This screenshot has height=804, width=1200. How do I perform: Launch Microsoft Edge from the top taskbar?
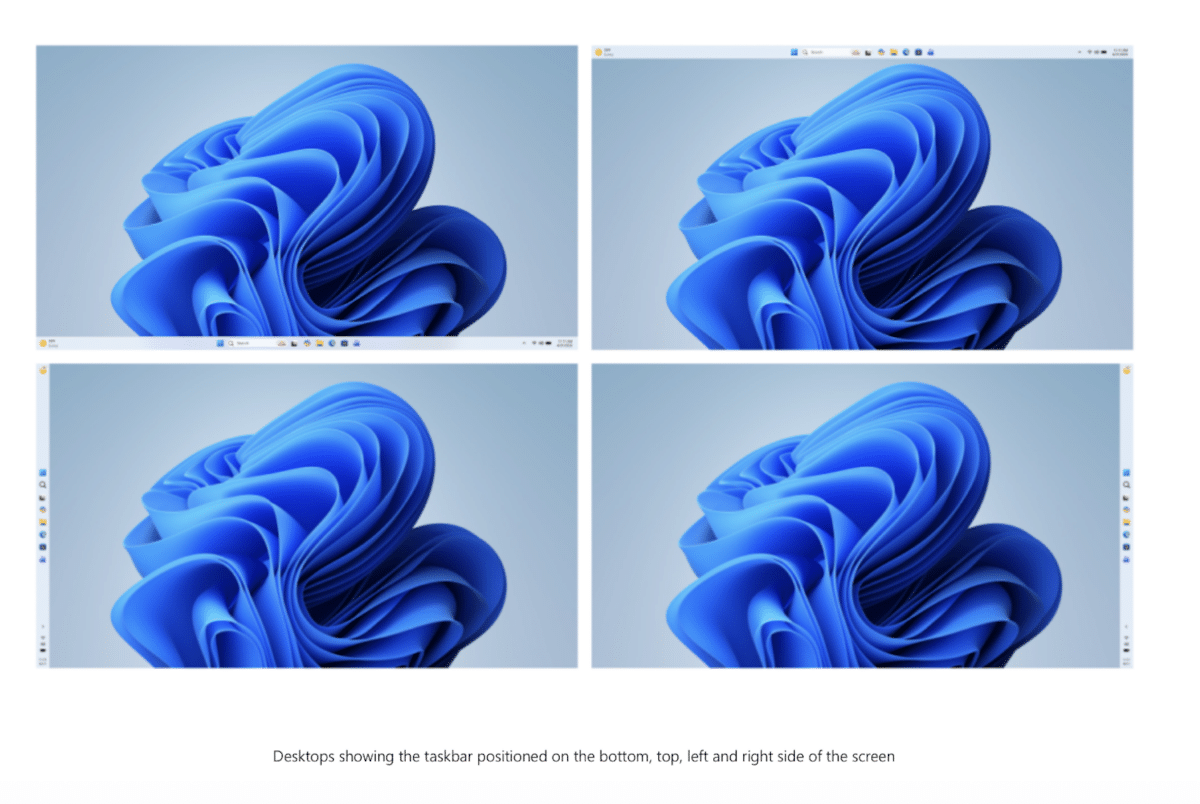point(906,51)
